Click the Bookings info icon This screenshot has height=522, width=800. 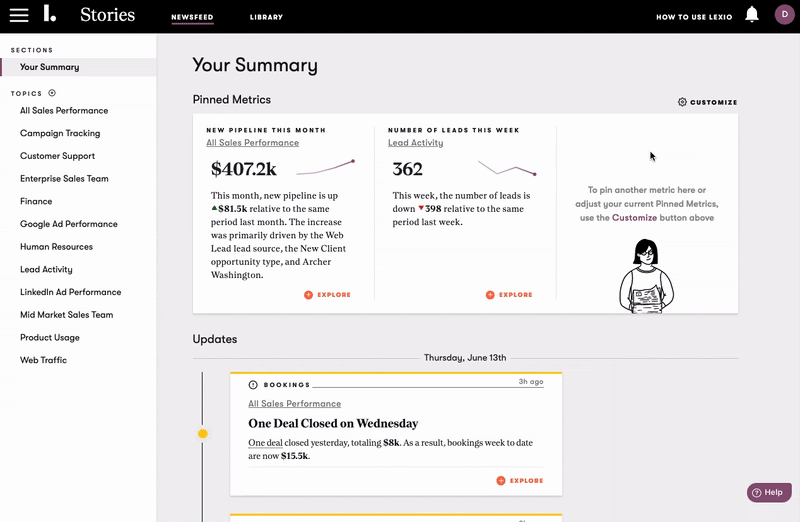pyautogui.click(x=253, y=385)
